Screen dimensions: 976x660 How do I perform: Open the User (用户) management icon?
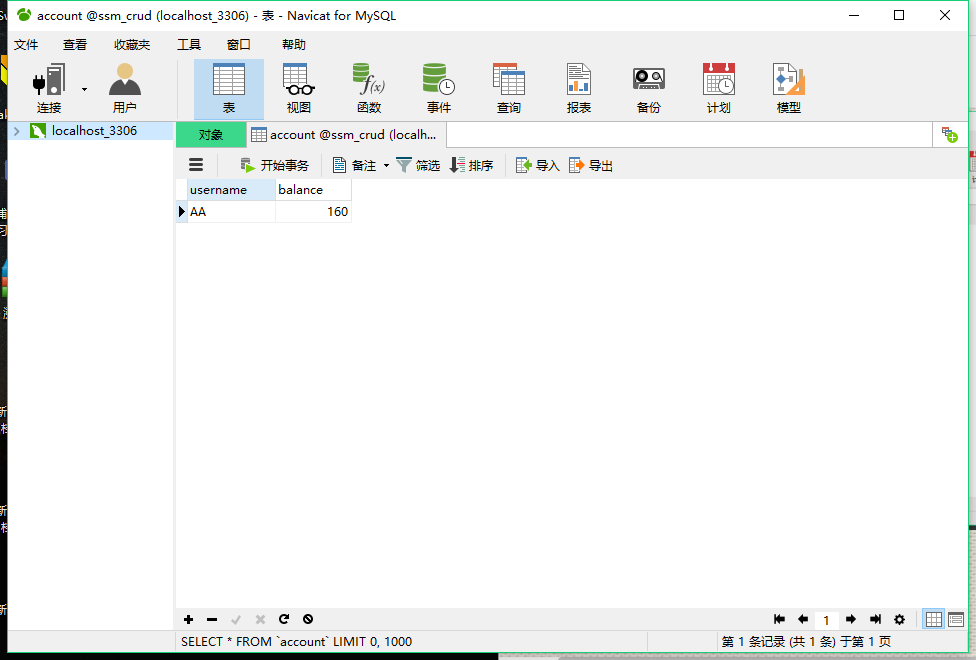pos(124,81)
